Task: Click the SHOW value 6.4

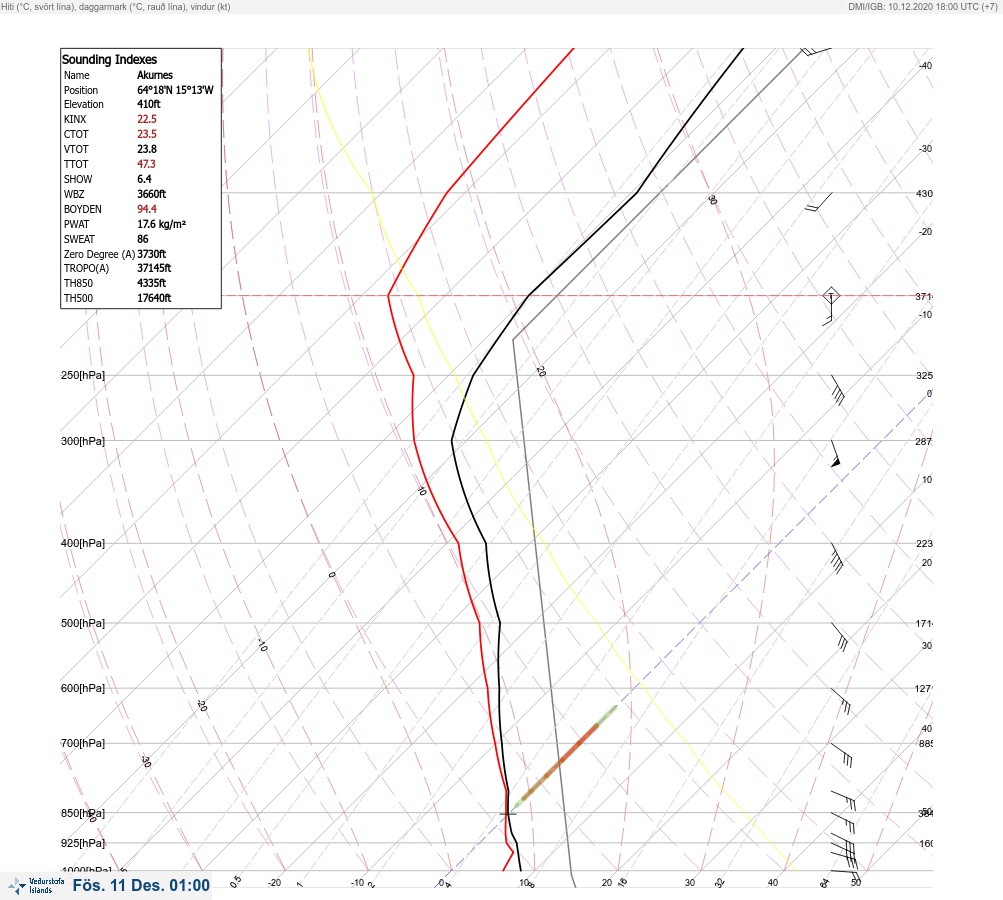Action: (144, 179)
